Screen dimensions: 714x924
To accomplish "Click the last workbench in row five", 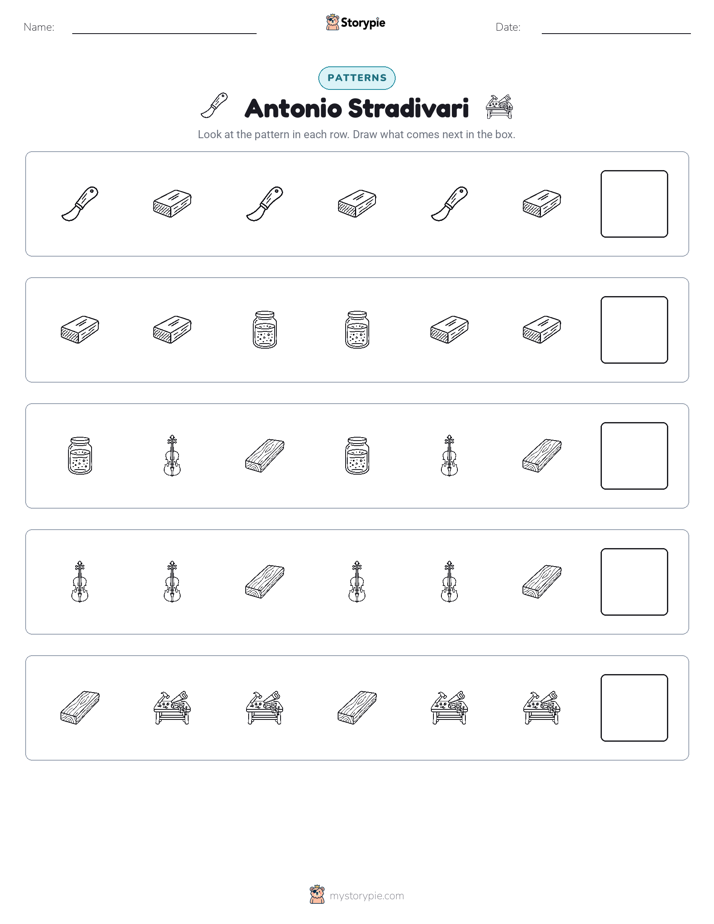I will click(542, 708).
